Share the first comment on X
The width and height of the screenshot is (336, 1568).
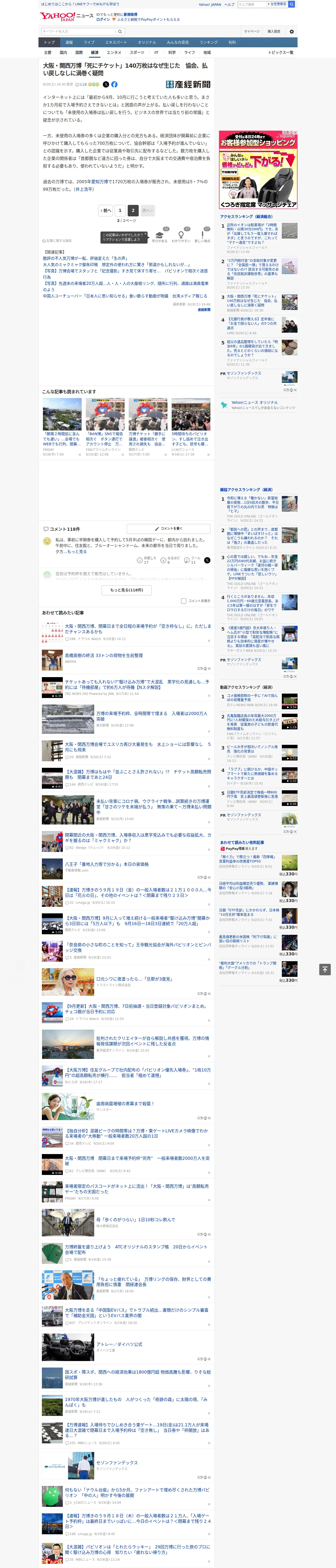tap(207, 560)
